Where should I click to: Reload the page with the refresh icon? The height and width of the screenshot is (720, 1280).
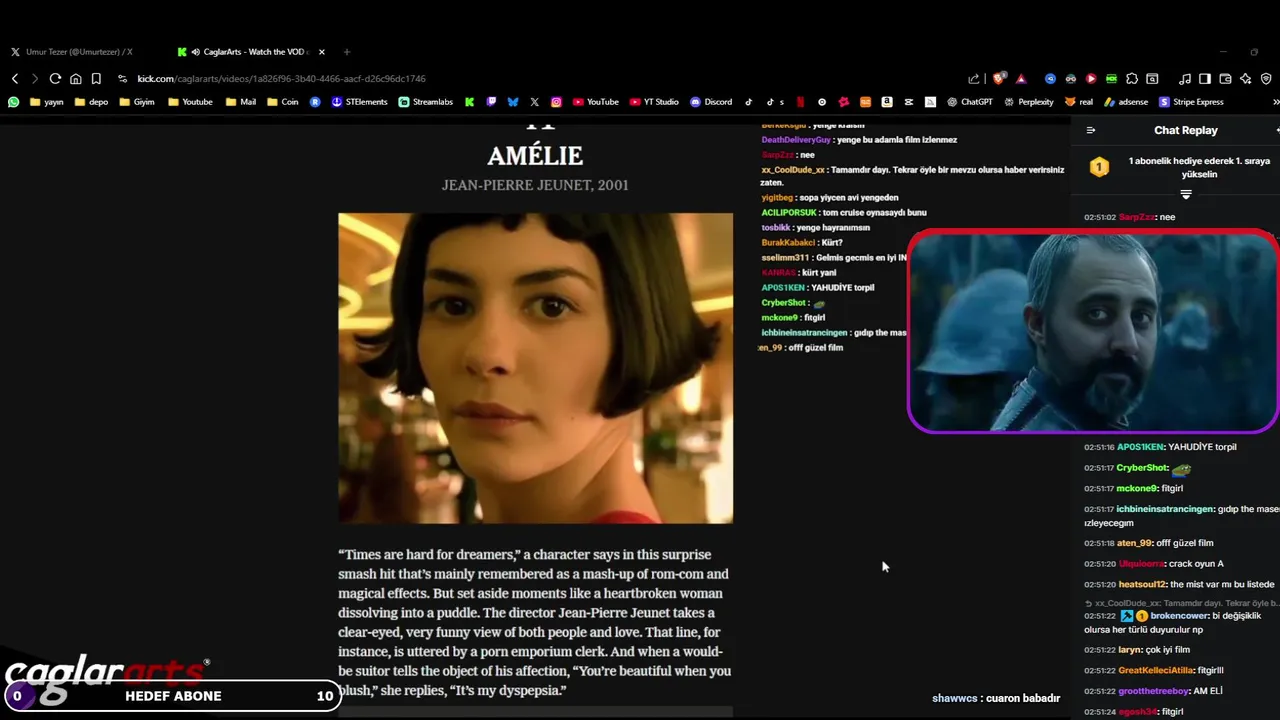pos(55,79)
